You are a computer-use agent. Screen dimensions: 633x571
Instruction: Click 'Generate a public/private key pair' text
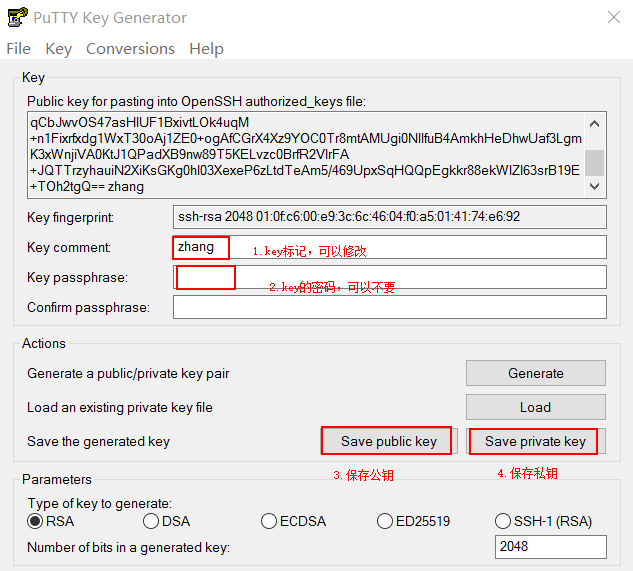(128, 374)
